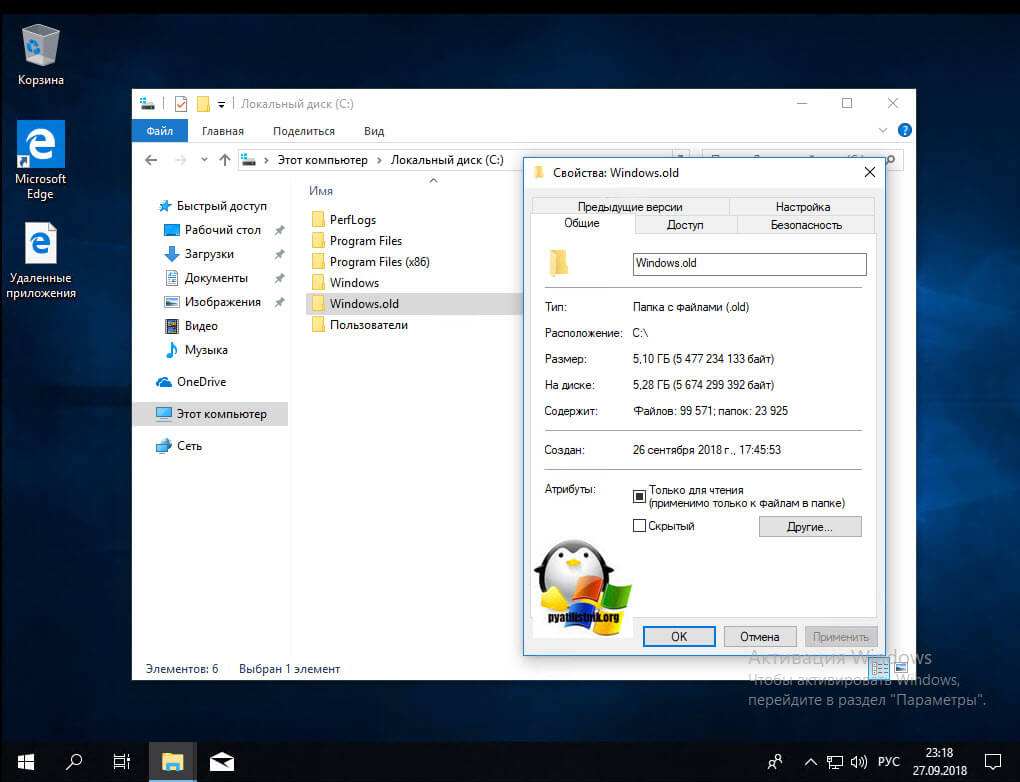The height and width of the screenshot is (782, 1020).
Task: Open the Удаленные приложения desktop file
Action: 40,260
